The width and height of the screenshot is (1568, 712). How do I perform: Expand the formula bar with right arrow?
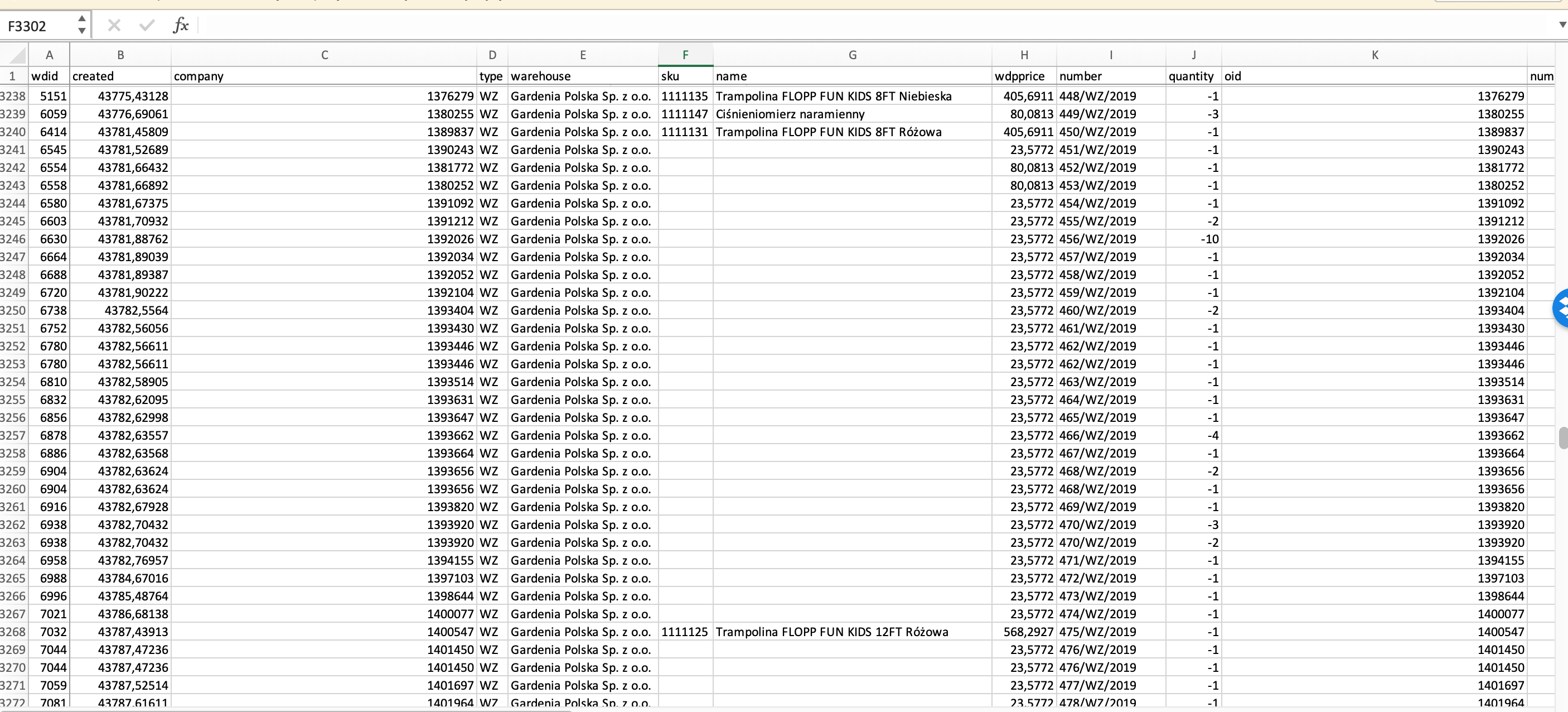1561,25
